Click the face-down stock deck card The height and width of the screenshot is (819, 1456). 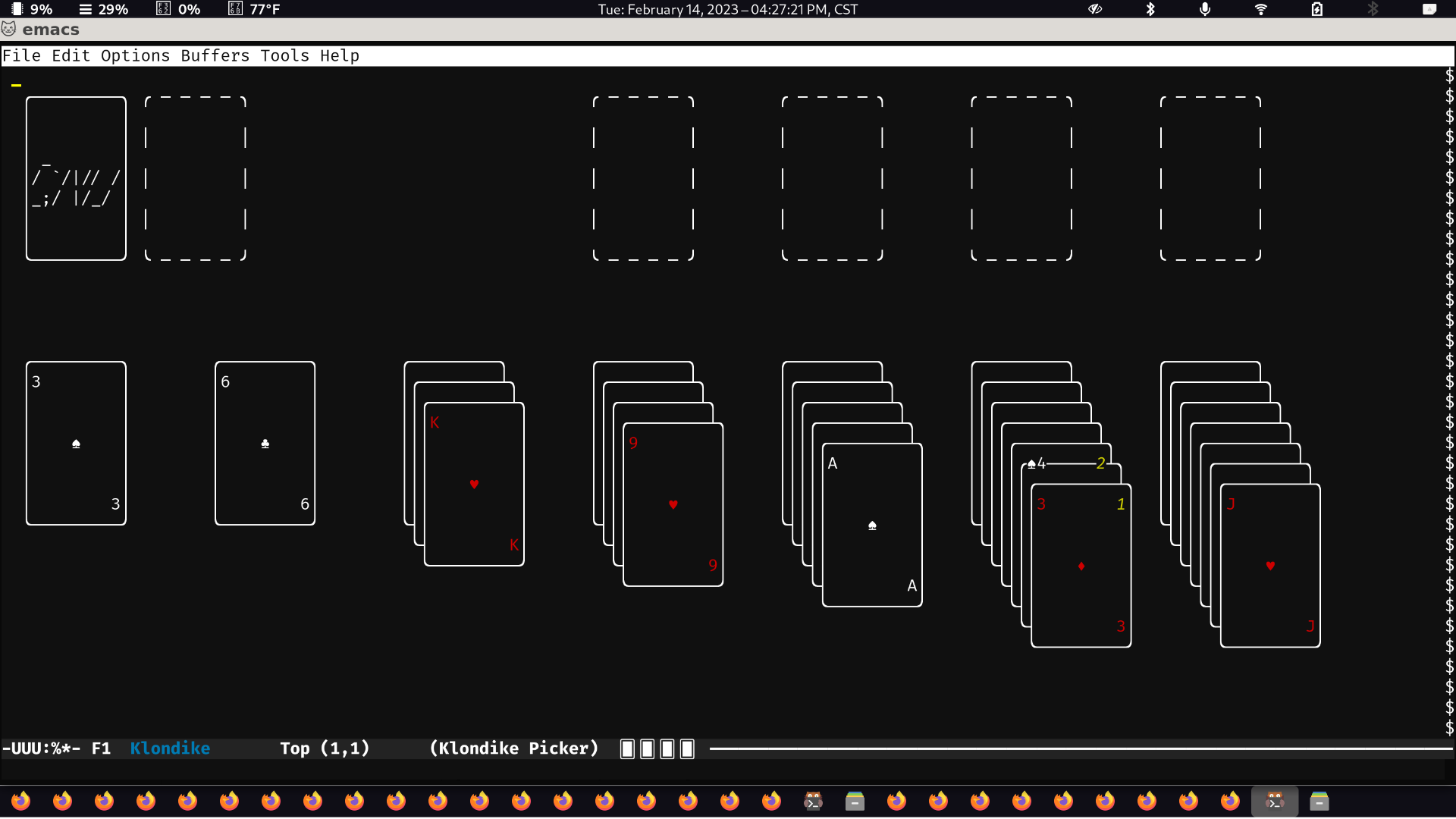(x=76, y=178)
